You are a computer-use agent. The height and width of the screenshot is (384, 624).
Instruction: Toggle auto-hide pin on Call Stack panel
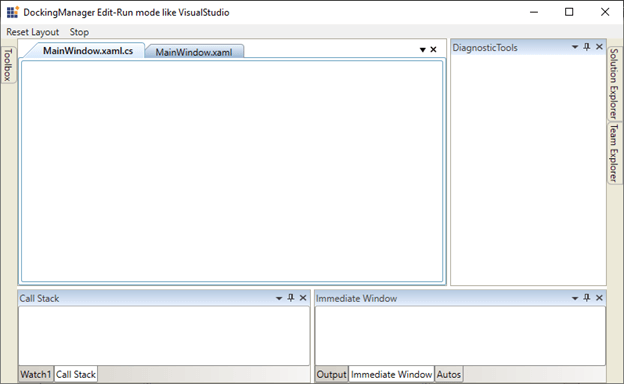[291, 298]
